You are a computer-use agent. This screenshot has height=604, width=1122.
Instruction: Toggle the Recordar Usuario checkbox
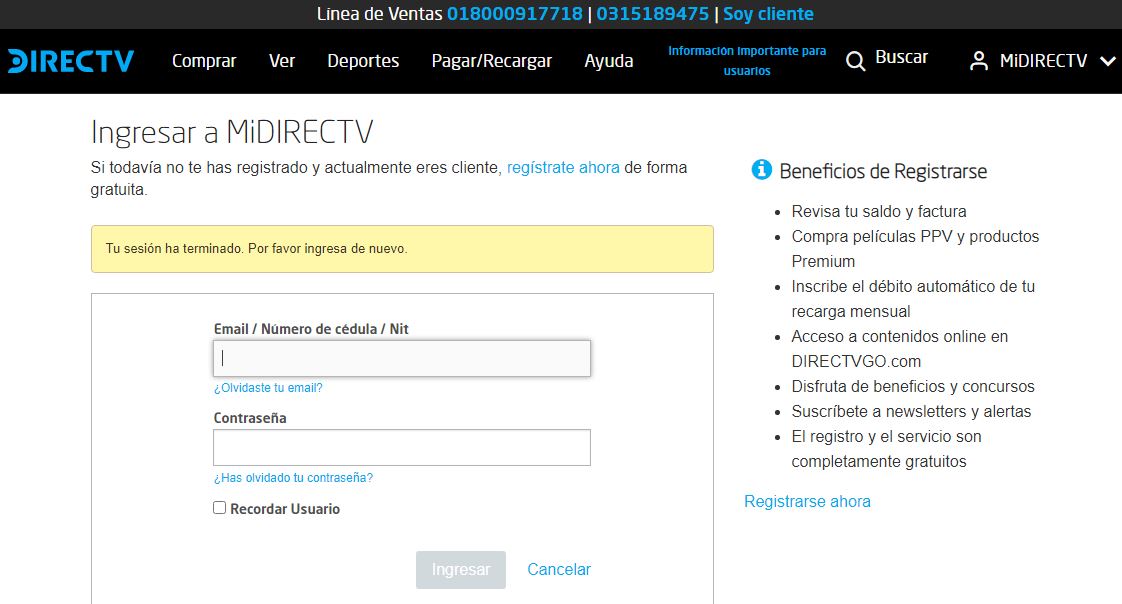tap(220, 507)
